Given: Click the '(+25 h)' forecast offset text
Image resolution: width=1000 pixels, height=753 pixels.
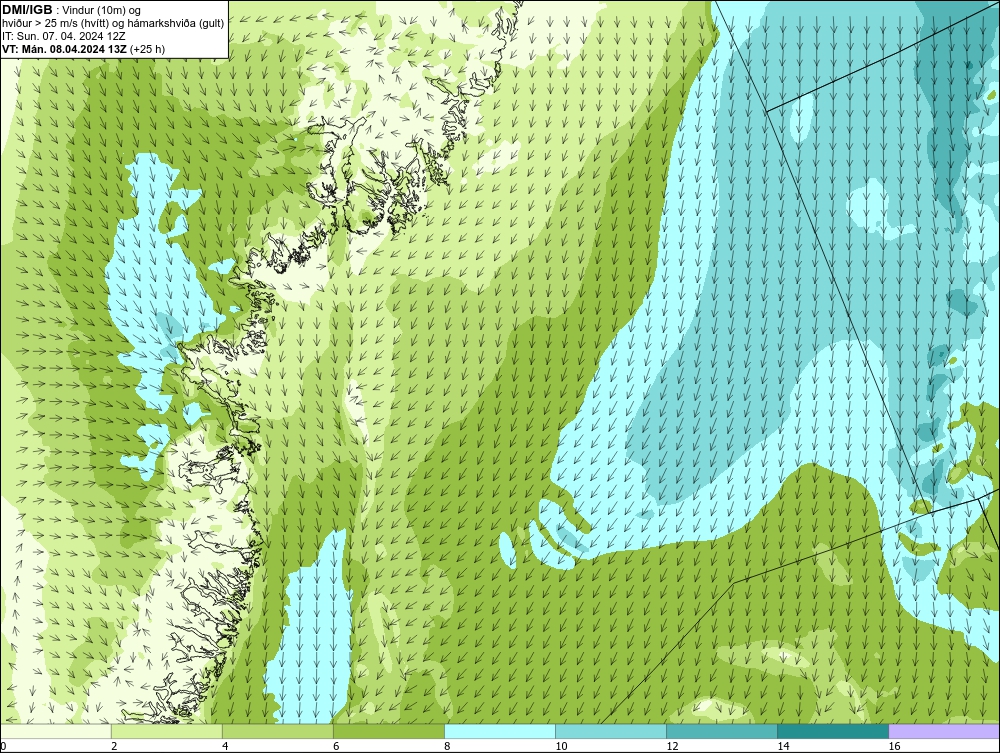Looking at the screenshot, I should pyautogui.click(x=147, y=49).
